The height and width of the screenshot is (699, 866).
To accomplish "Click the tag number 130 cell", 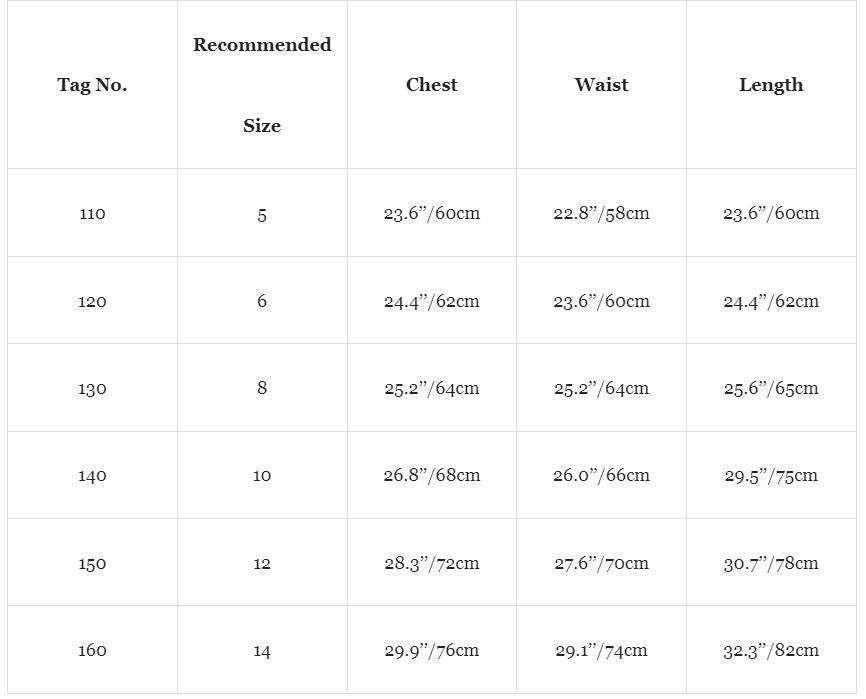I will coord(92,388).
